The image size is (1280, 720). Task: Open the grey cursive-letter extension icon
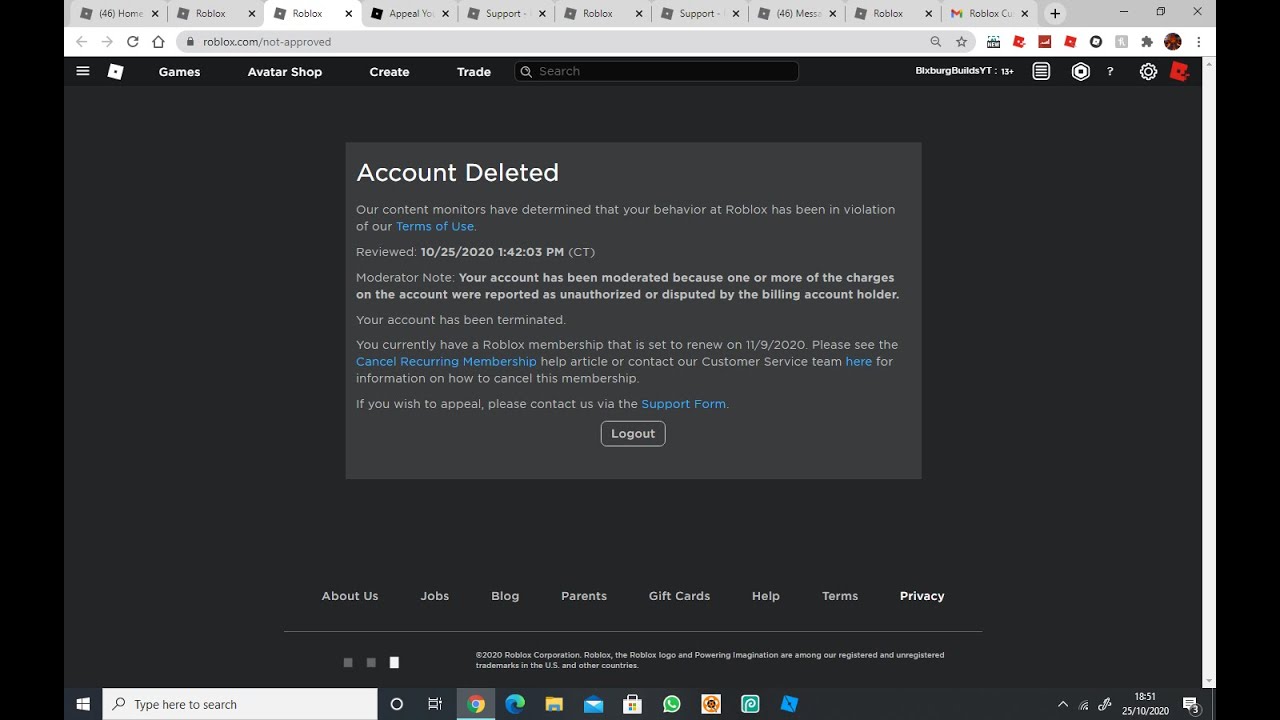coord(1121,42)
